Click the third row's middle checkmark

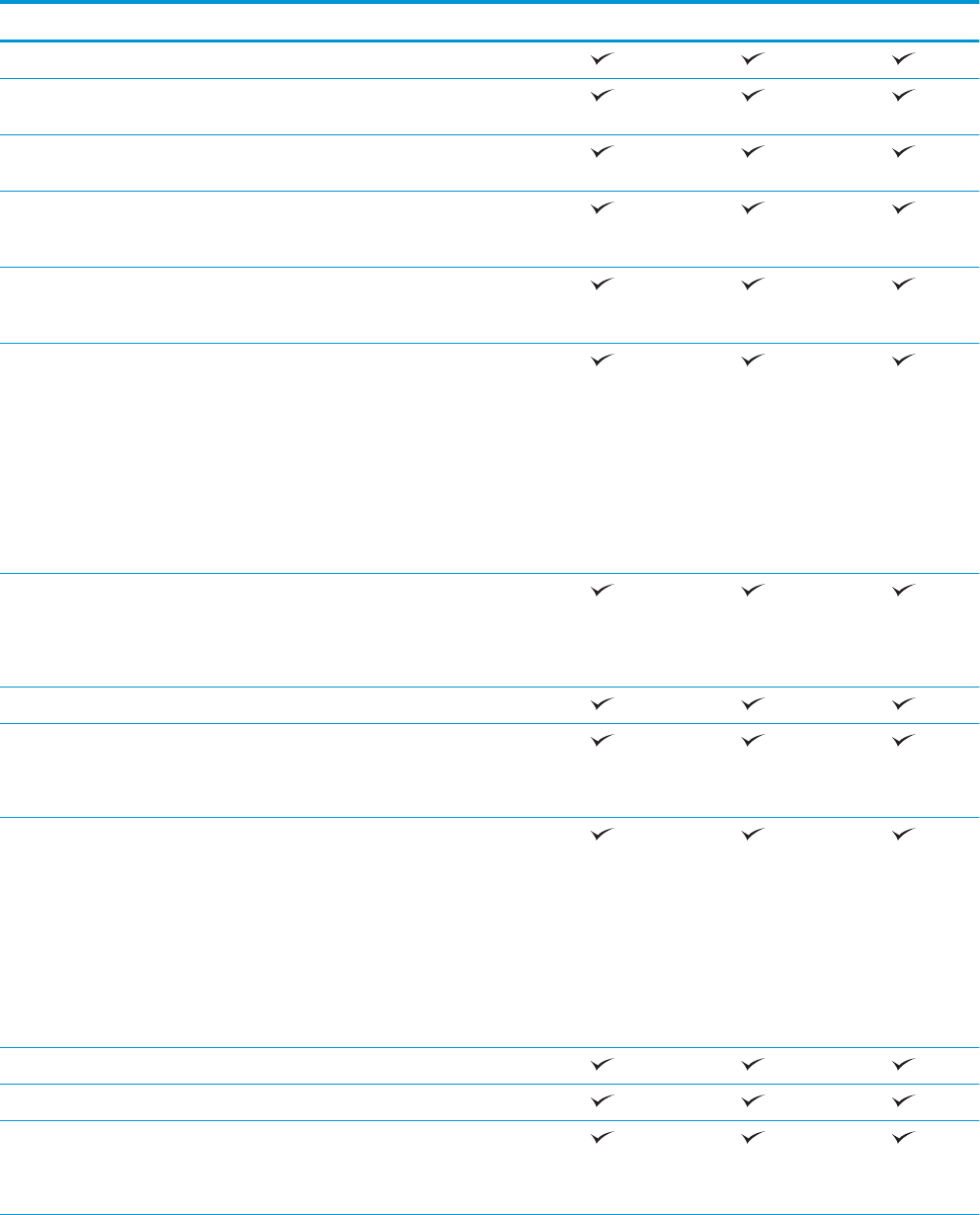click(x=753, y=153)
